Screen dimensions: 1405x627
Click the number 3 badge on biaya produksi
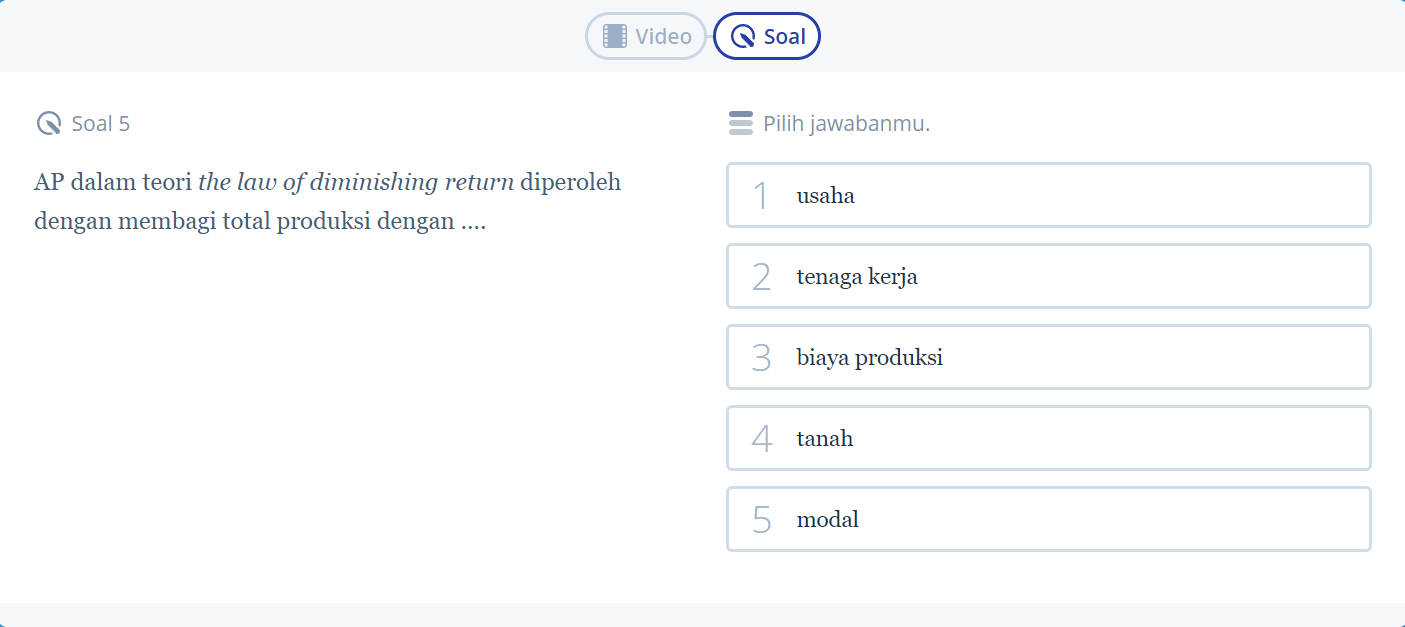(761, 357)
